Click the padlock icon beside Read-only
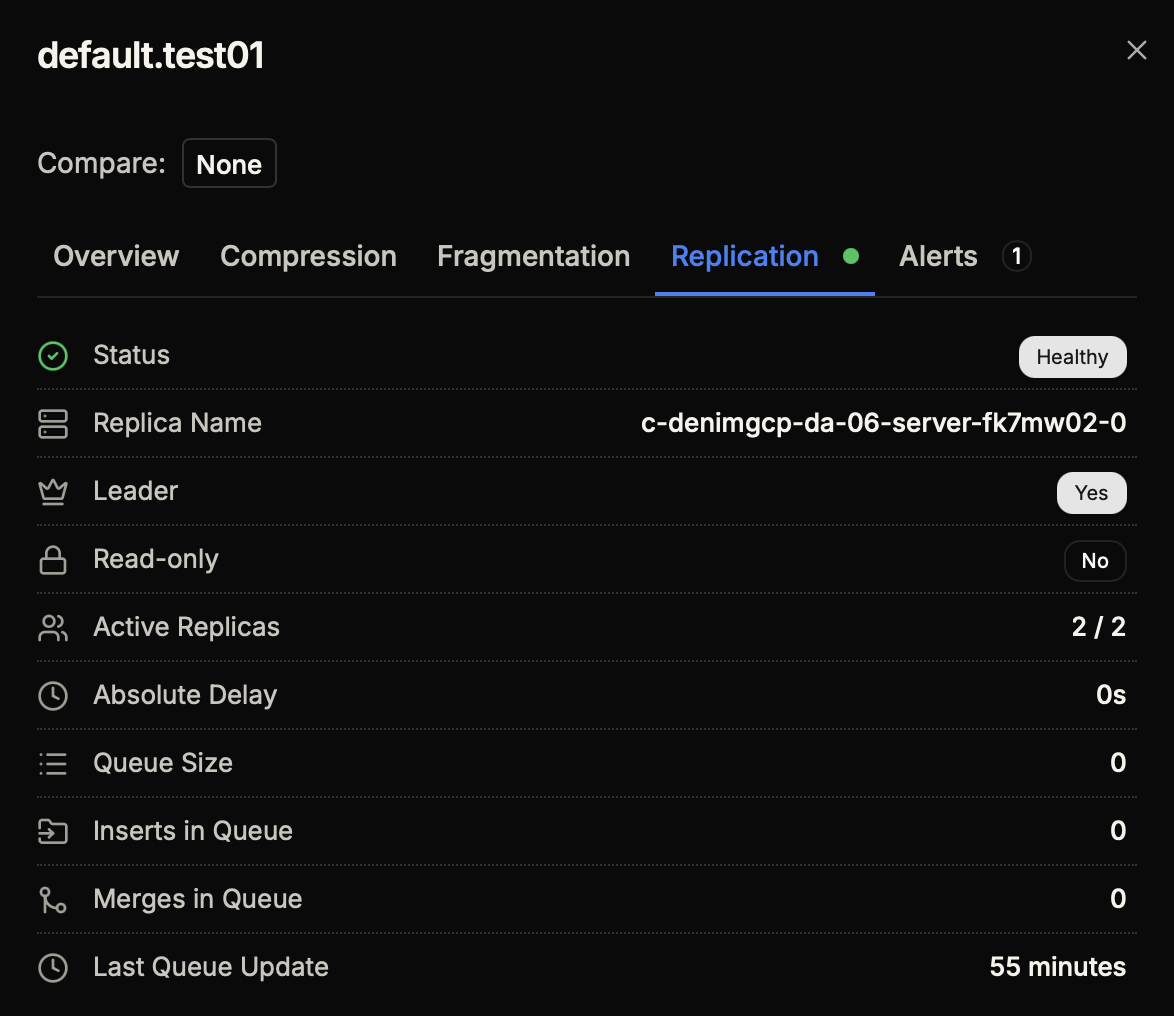 coord(52,560)
